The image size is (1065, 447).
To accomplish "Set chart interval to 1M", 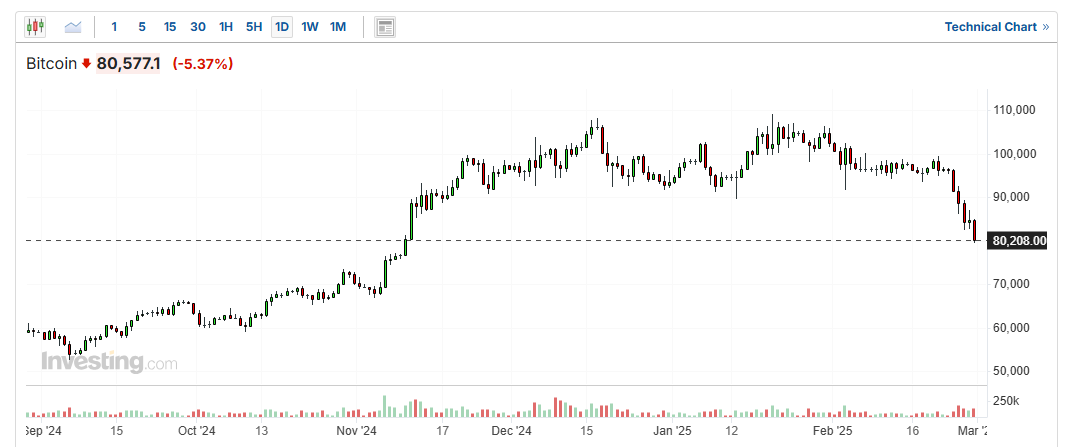I will tap(338, 27).
